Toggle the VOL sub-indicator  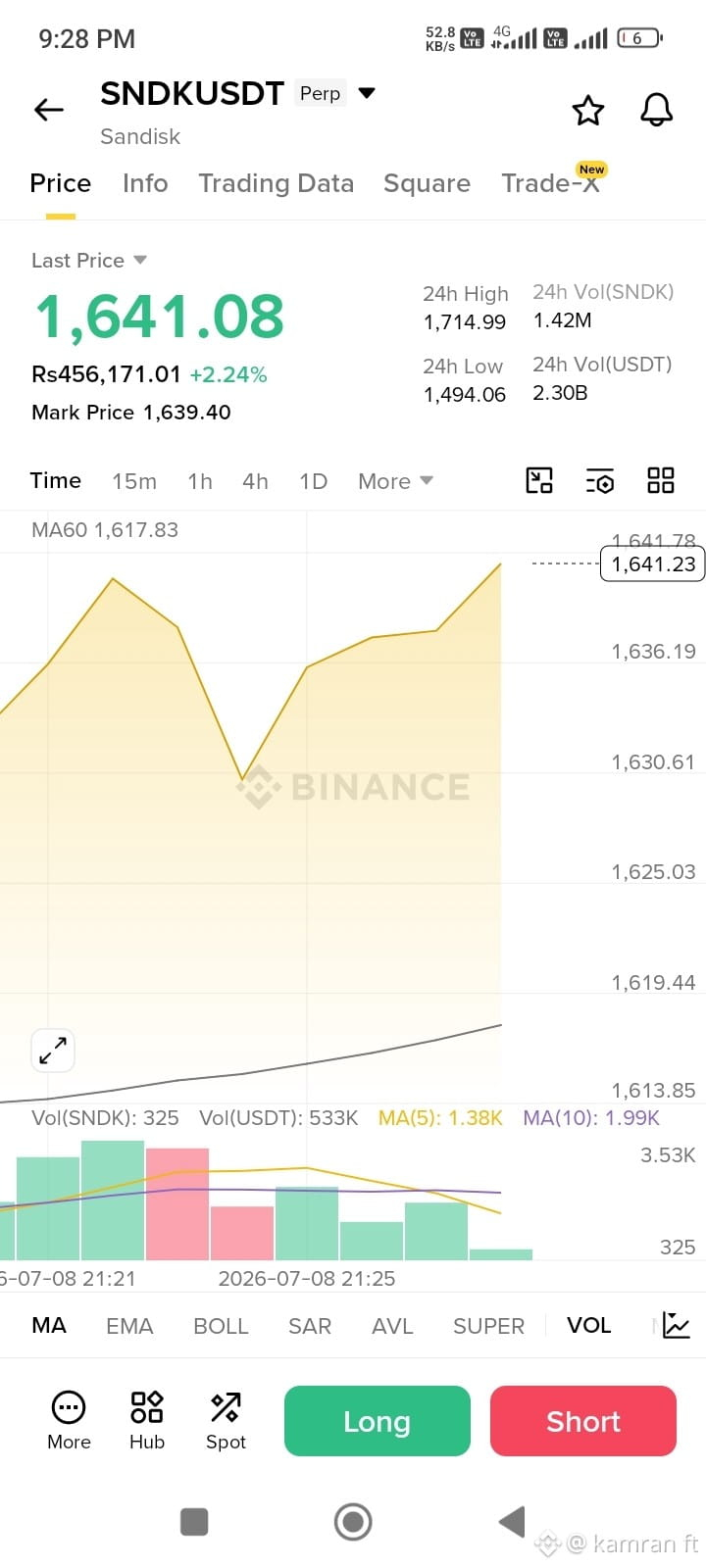[588, 1325]
